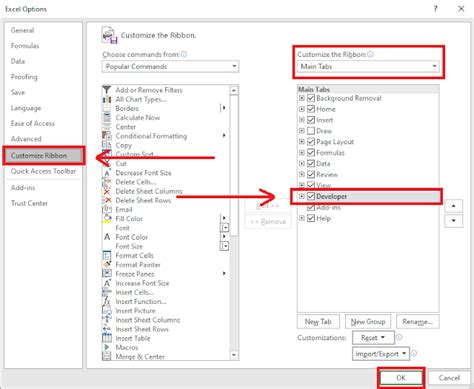474x389 pixels.
Task: Click the Format Painter brush icon
Action: [x=106, y=264]
